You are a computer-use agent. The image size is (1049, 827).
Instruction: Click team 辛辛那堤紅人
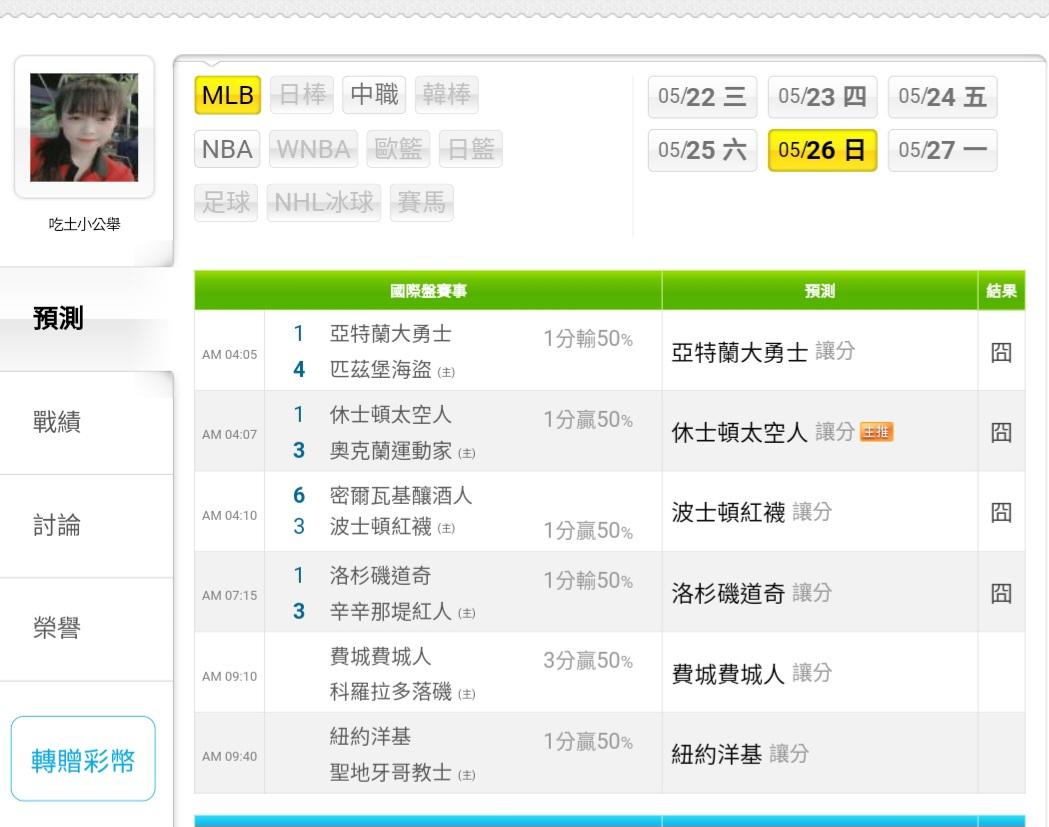[x=391, y=611]
